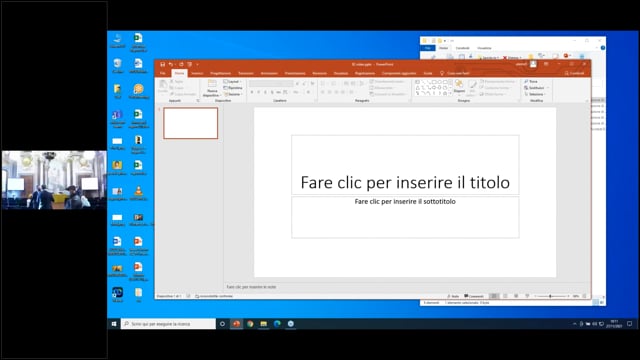Open the Seleziona dropdown

coord(535,94)
